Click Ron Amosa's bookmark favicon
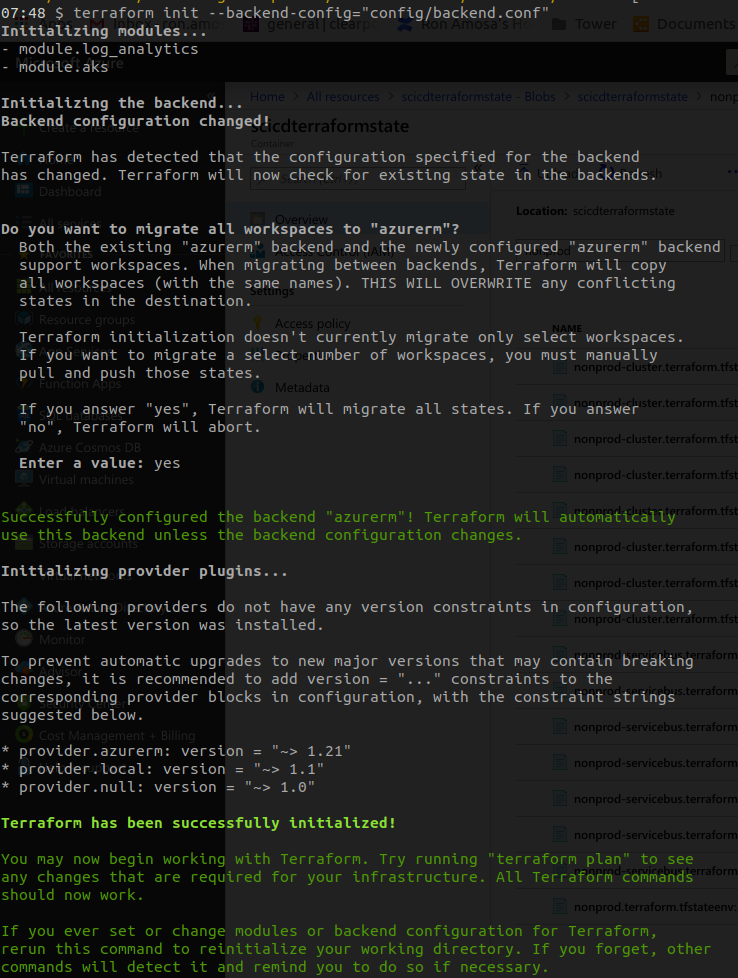The width and height of the screenshot is (738, 978). point(405,24)
